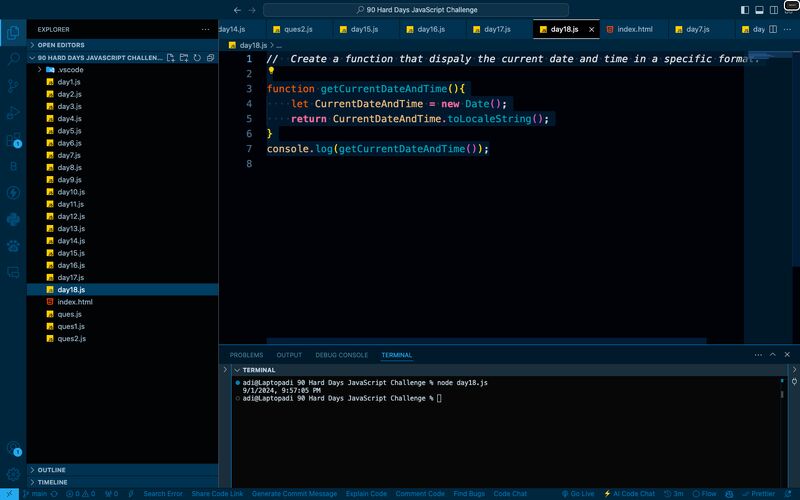Toggle Go Live server in status bar

point(578,494)
